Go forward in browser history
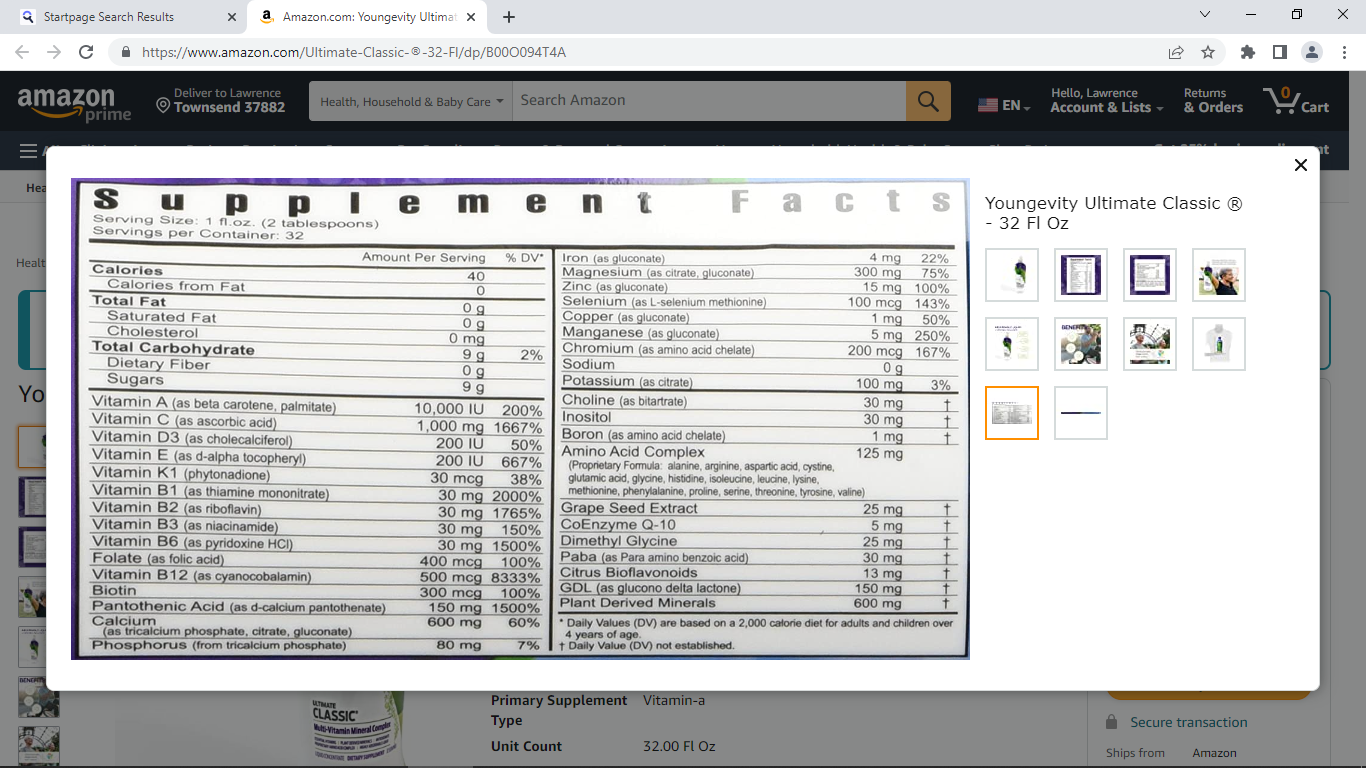The image size is (1366, 768). (x=54, y=52)
